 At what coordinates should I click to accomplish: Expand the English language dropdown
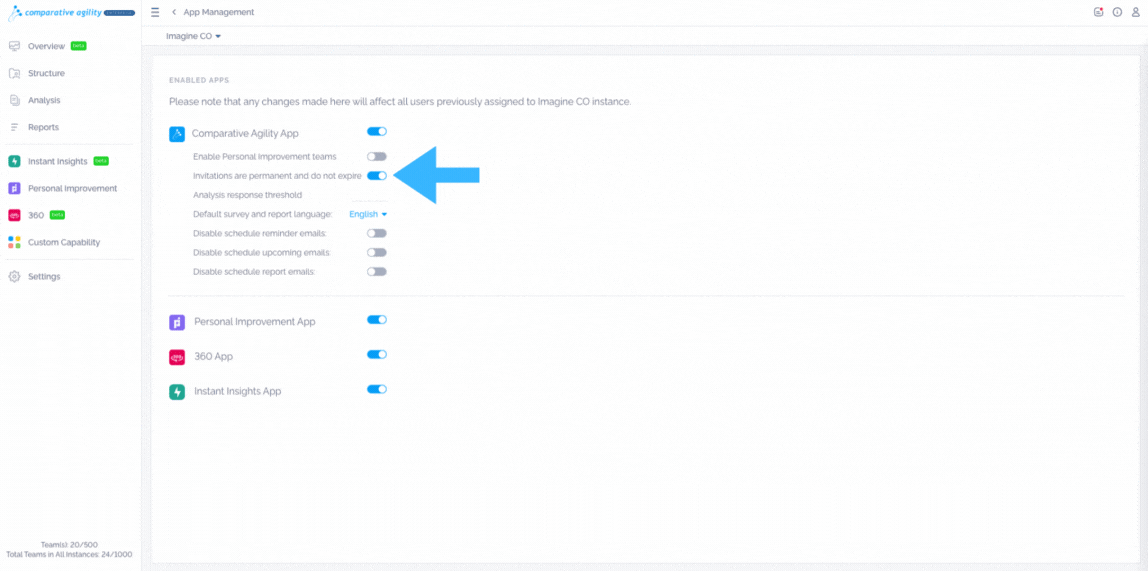click(367, 214)
